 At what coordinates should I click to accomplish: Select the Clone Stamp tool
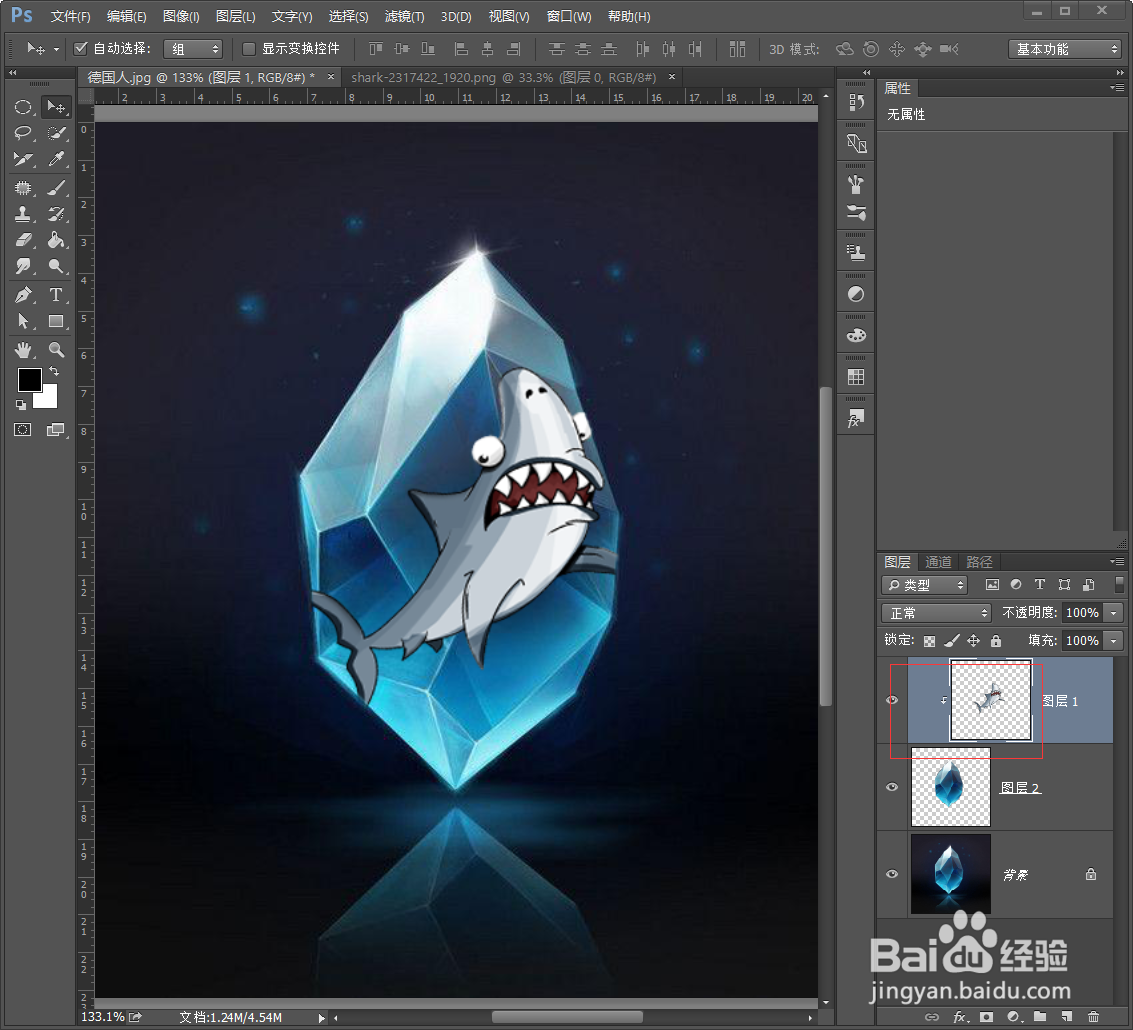point(23,214)
